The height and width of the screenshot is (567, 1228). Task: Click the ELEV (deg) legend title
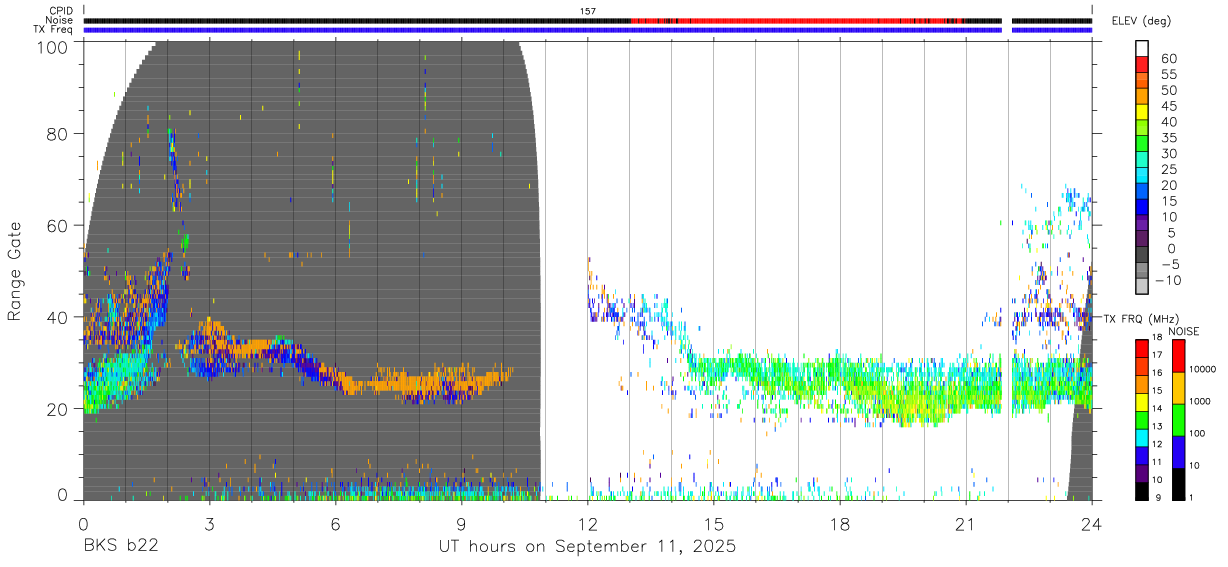[x=1141, y=20]
